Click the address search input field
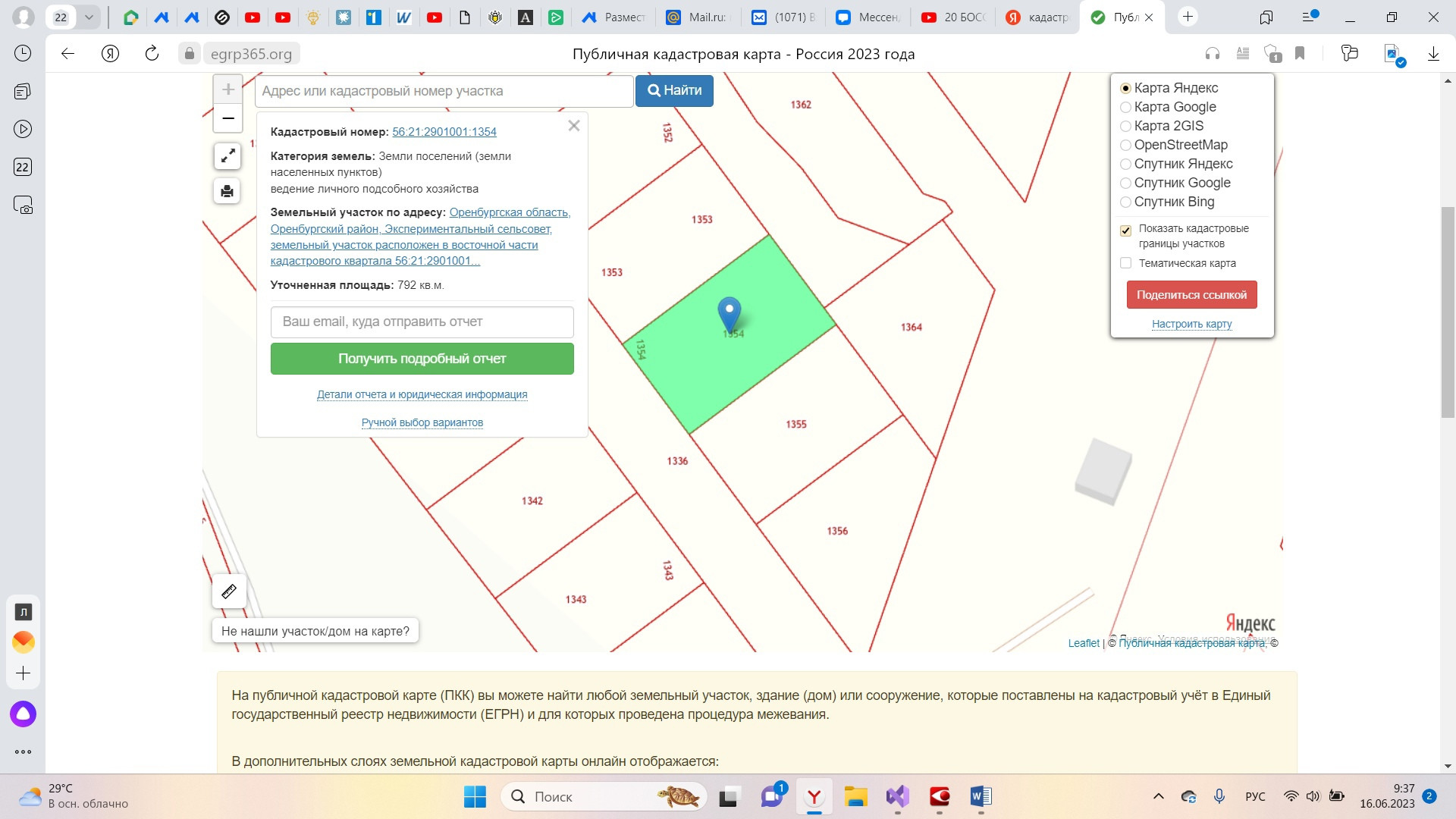This screenshot has width=1456, height=819. point(444,91)
